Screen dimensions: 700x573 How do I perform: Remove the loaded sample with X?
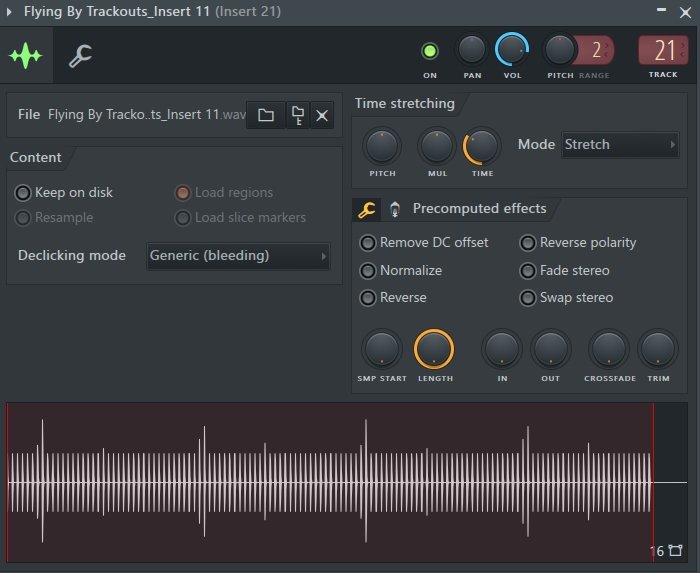coord(322,116)
